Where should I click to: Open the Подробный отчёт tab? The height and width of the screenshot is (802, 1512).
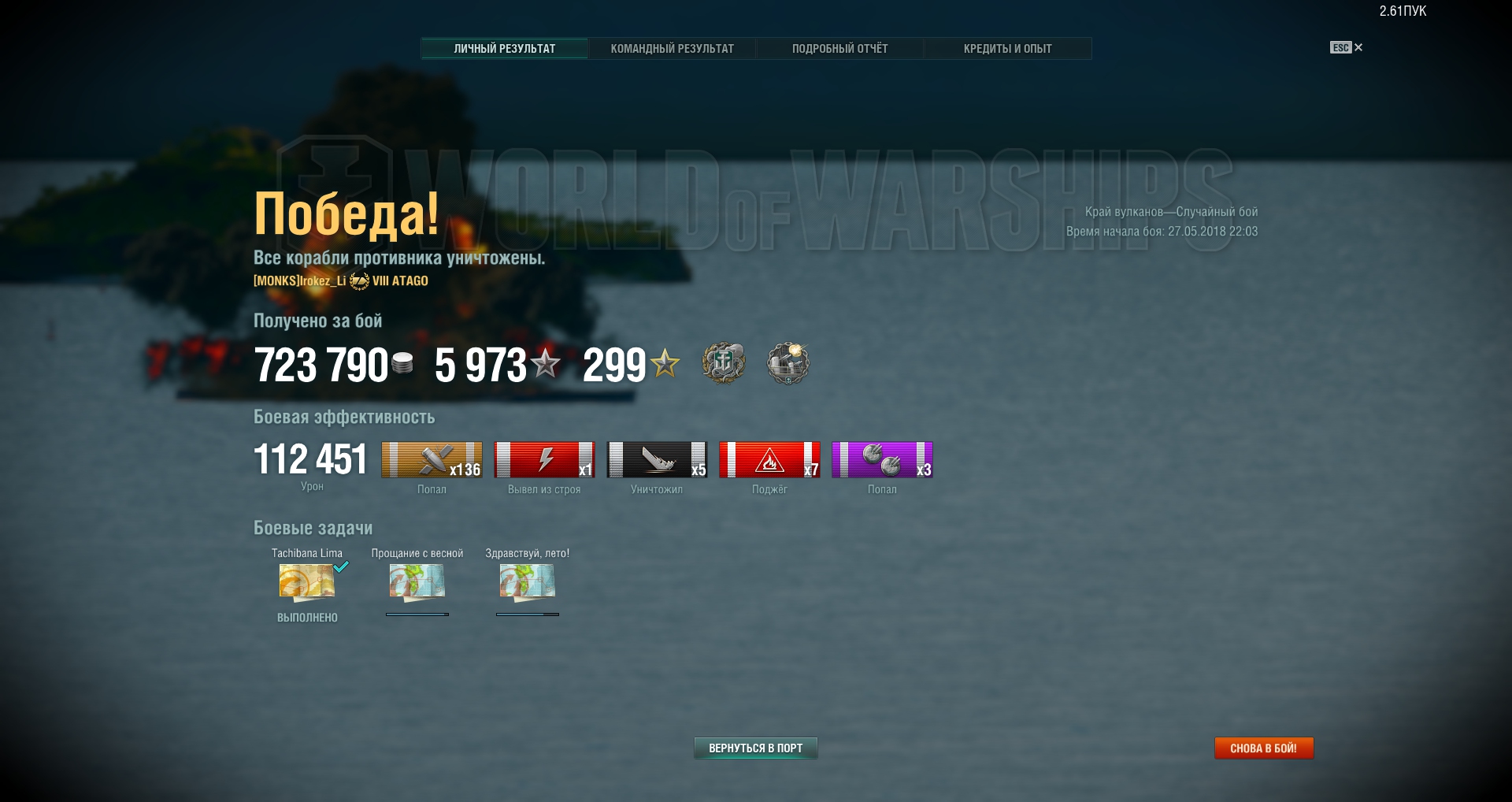point(840,49)
